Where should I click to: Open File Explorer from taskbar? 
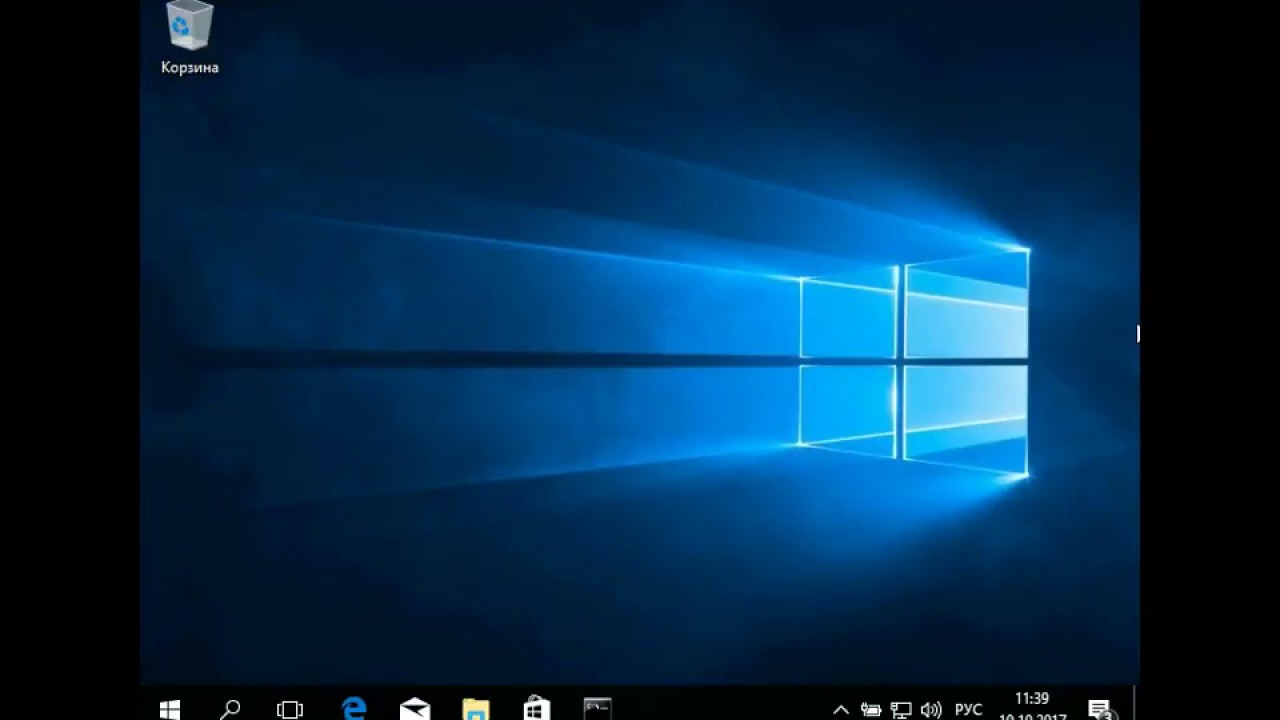[x=476, y=709]
